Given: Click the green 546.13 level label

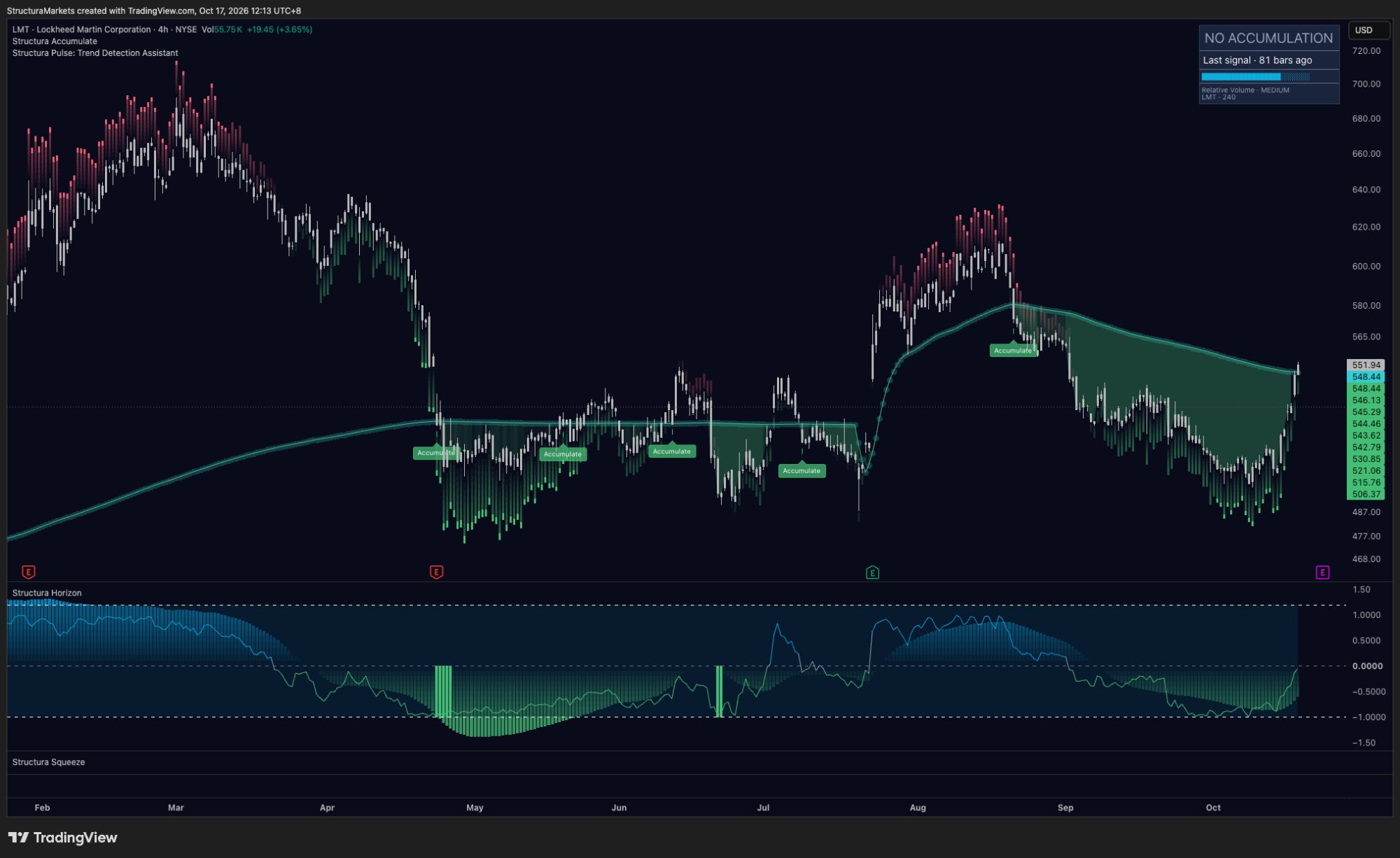Looking at the screenshot, I should click(x=1366, y=400).
